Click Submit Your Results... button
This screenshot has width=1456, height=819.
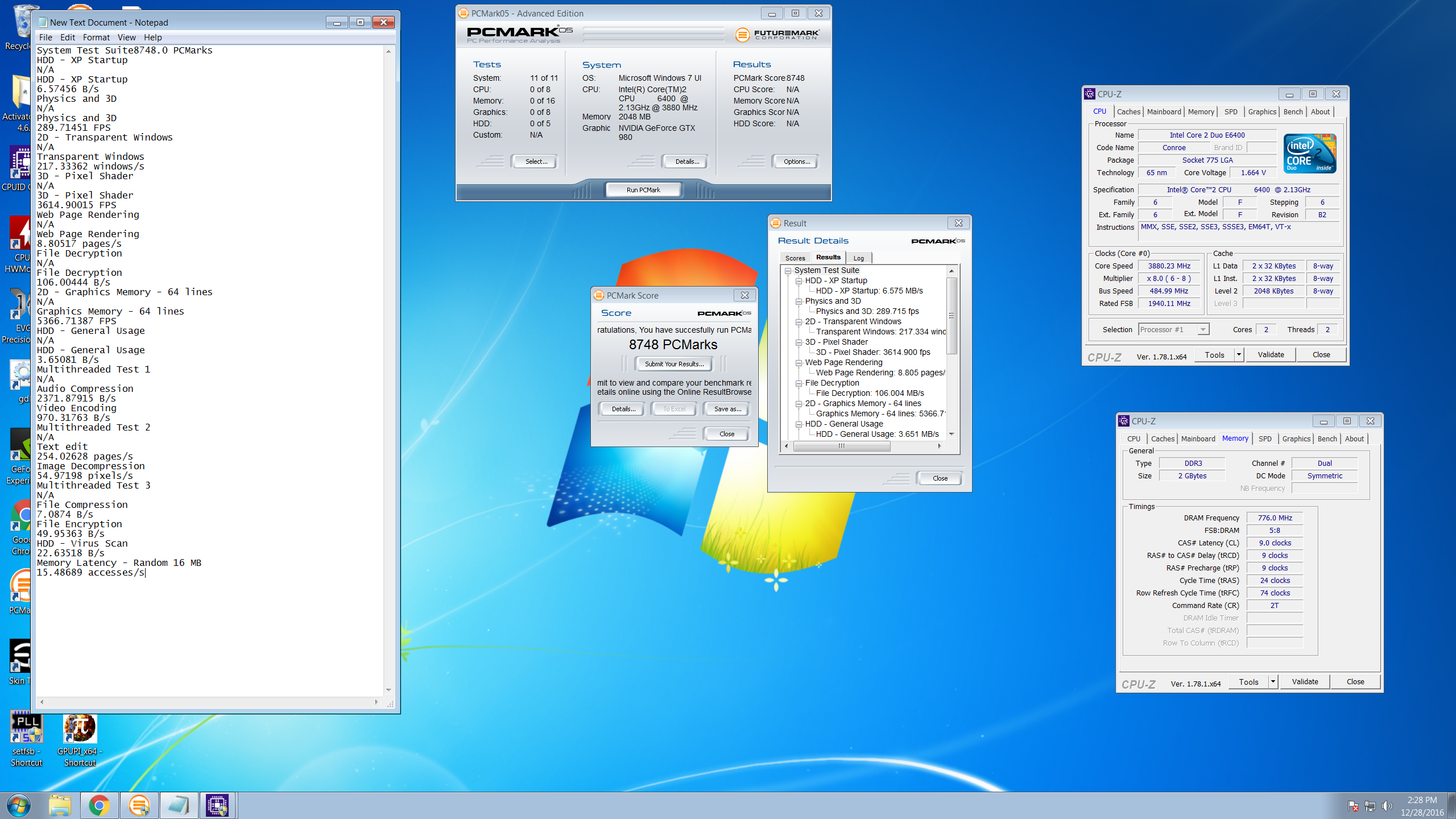click(x=674, y=363)
